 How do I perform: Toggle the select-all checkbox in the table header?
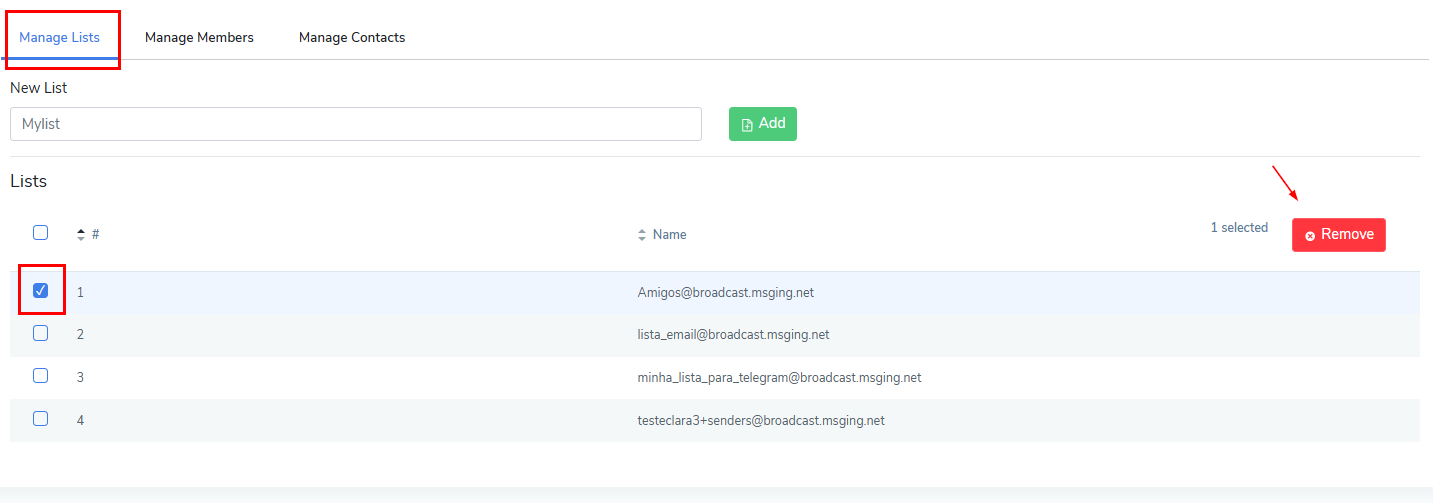point(40,233)
